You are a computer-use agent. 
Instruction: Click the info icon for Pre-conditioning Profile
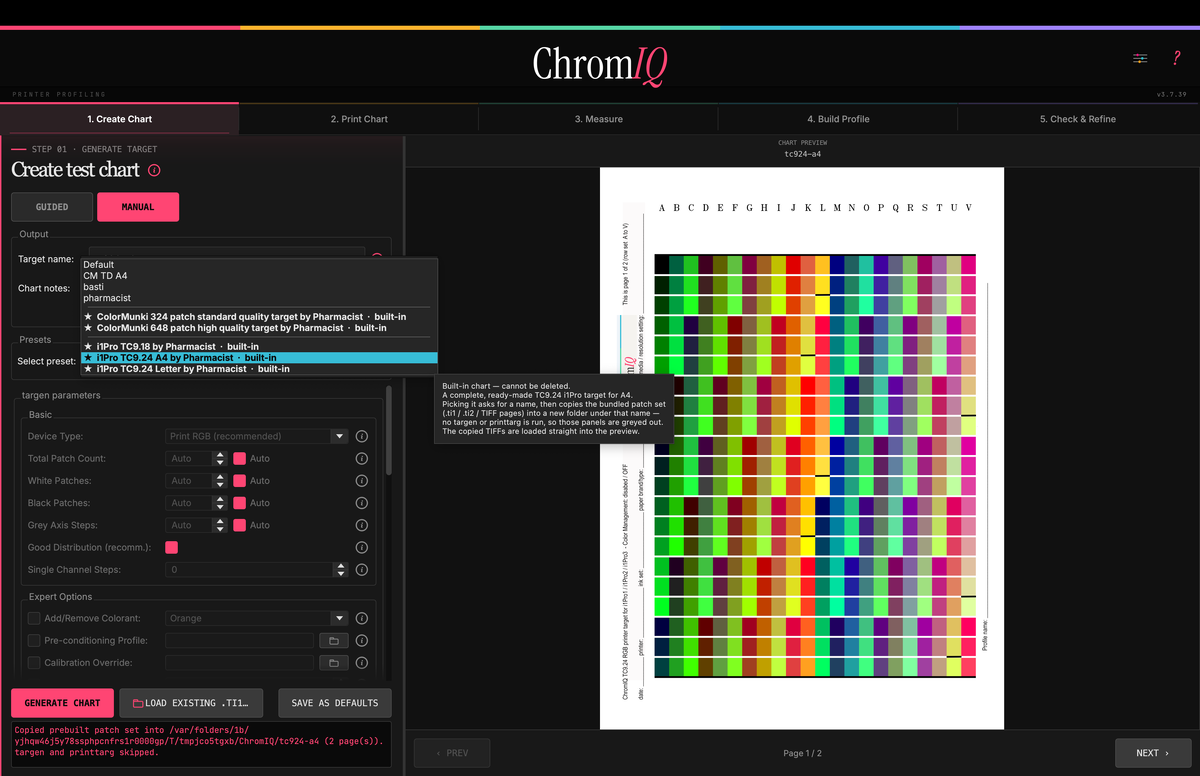tap(362, 640)
